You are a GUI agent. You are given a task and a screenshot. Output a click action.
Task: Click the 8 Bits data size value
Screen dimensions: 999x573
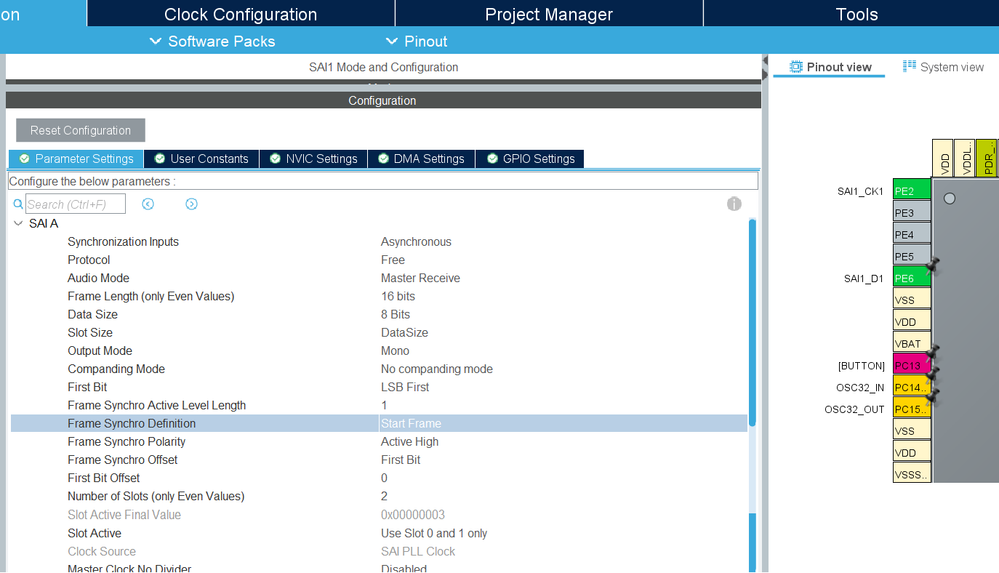pyautogui.click(x=395, y=314)
